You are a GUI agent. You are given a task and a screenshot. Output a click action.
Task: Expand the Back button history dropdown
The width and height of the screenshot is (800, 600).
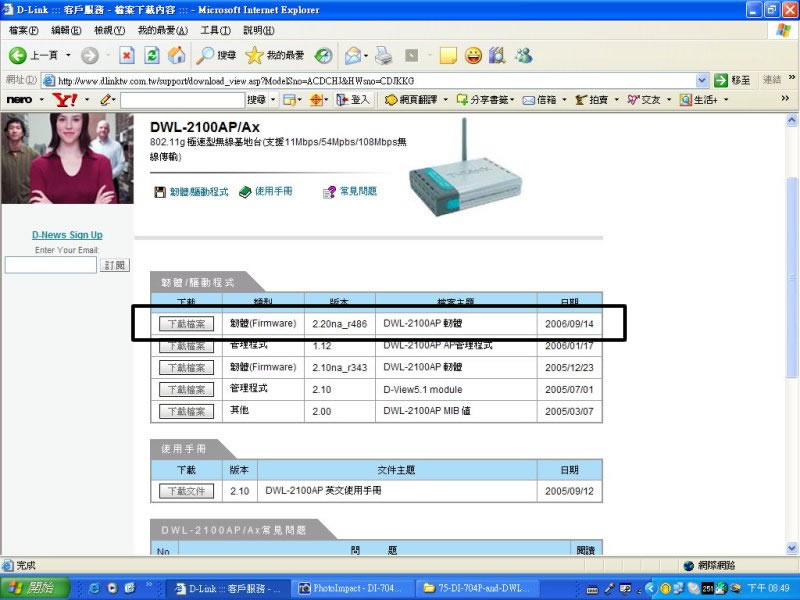tap(68, 55)
